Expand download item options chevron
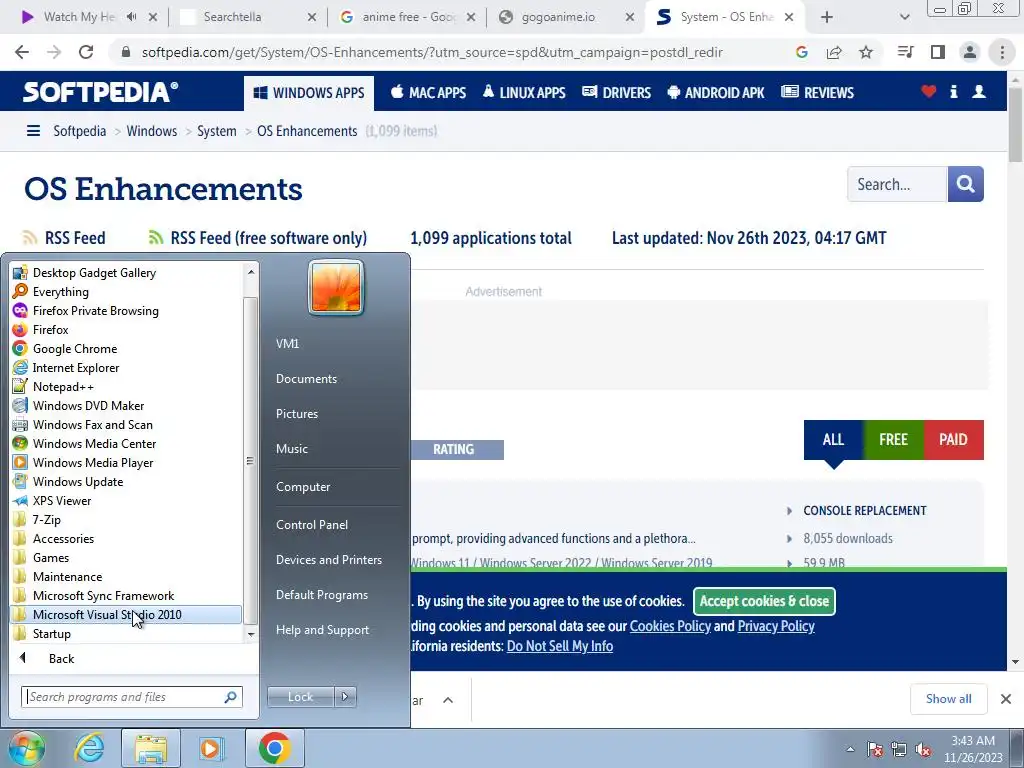Screen dimensions: 1024x768 (x=448, y=700)
